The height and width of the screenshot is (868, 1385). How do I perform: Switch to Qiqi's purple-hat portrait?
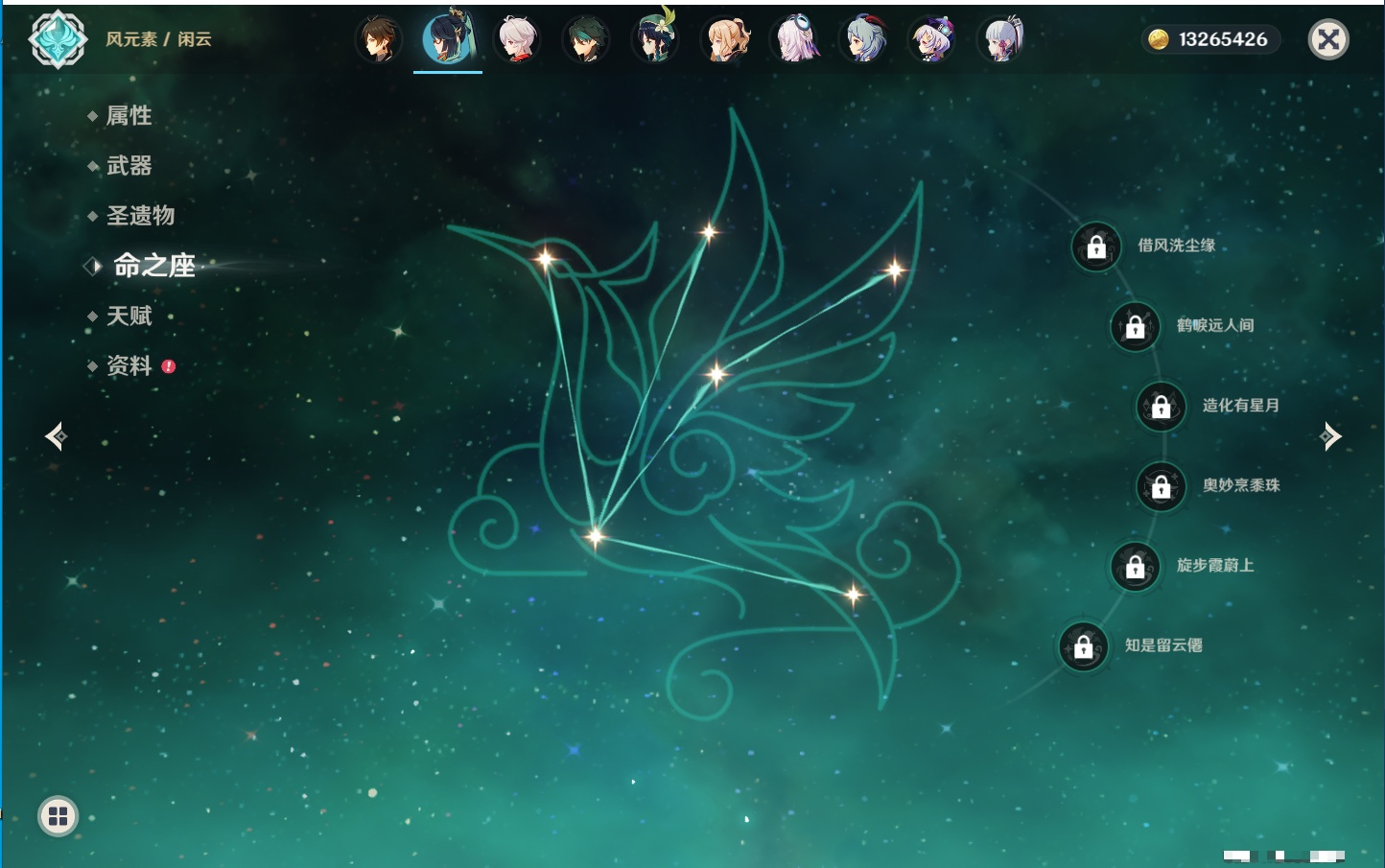pyautogui.click(x=932, y=39)
